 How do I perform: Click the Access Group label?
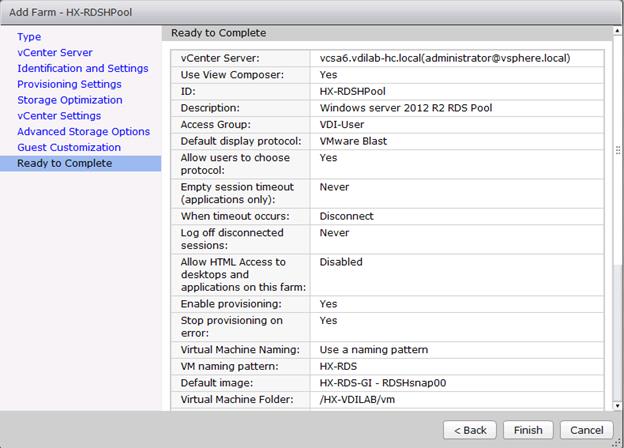point(215,125)
